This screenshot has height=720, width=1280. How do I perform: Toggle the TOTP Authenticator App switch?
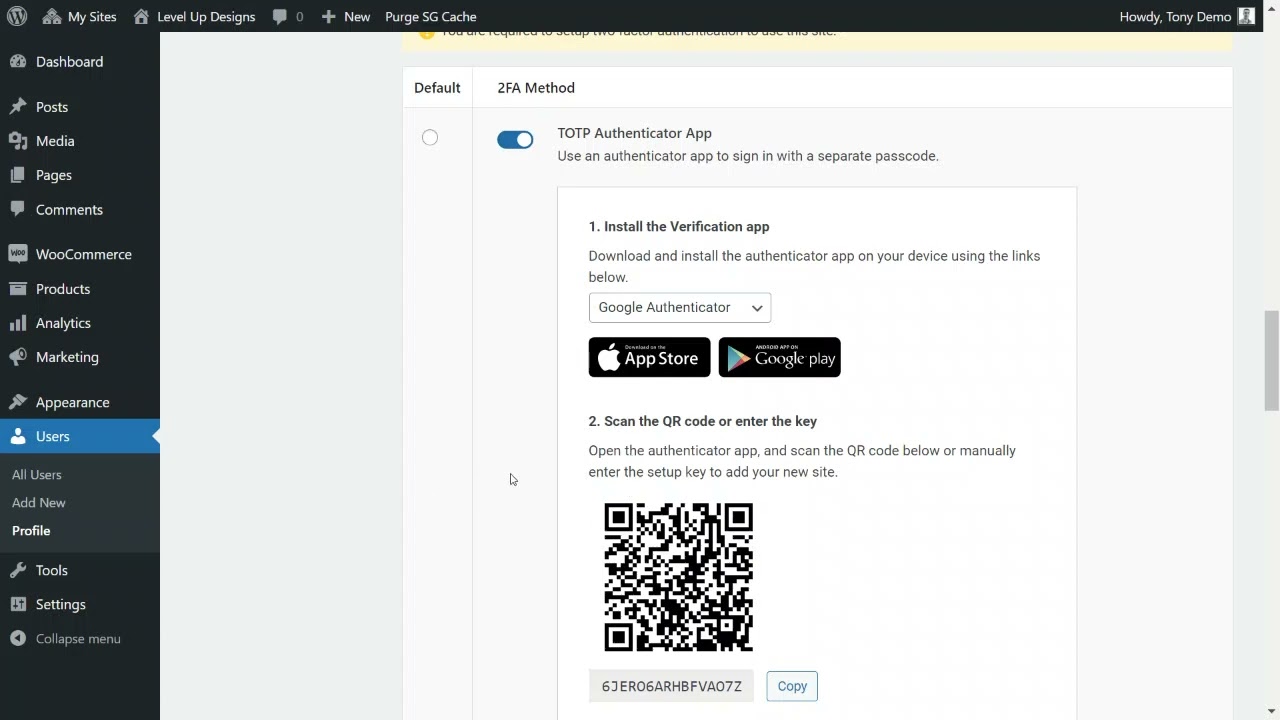[515, 140]
